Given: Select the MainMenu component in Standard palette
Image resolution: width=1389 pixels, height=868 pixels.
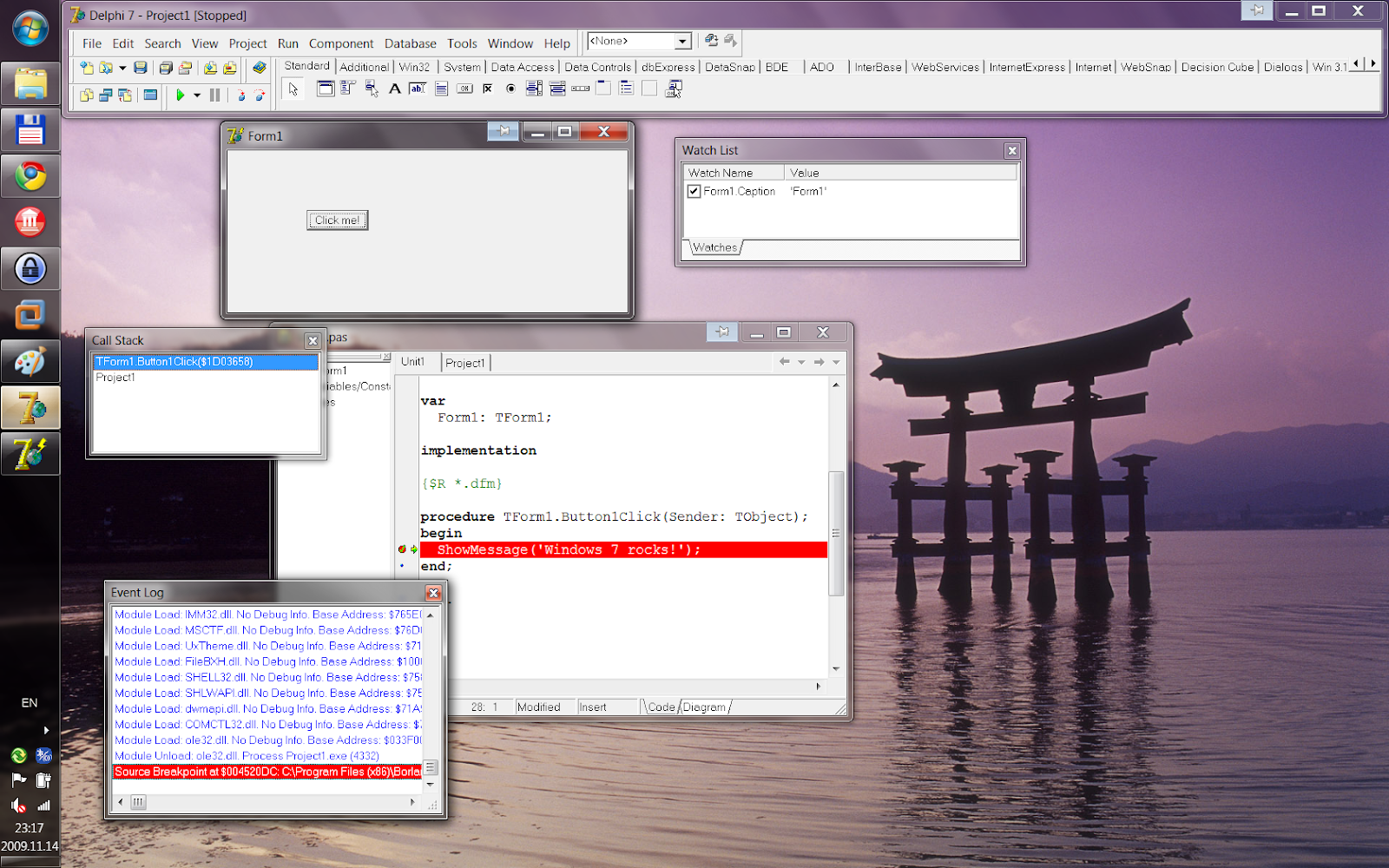Looking at the screenshot, I should tap(347, 89).
